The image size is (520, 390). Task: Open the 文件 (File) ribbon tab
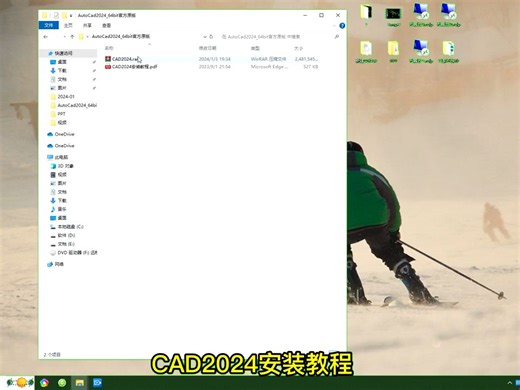click(49, 25)
